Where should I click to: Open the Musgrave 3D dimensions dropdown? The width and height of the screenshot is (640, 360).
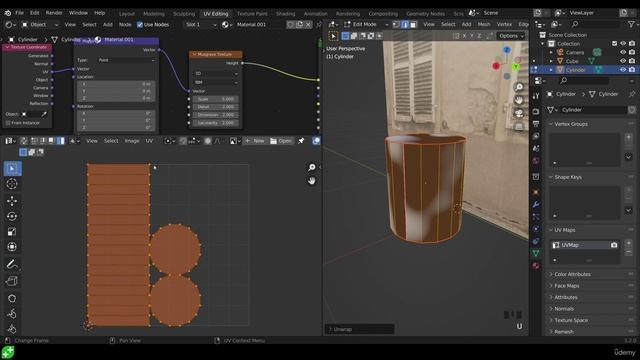[x=216, y=73]
